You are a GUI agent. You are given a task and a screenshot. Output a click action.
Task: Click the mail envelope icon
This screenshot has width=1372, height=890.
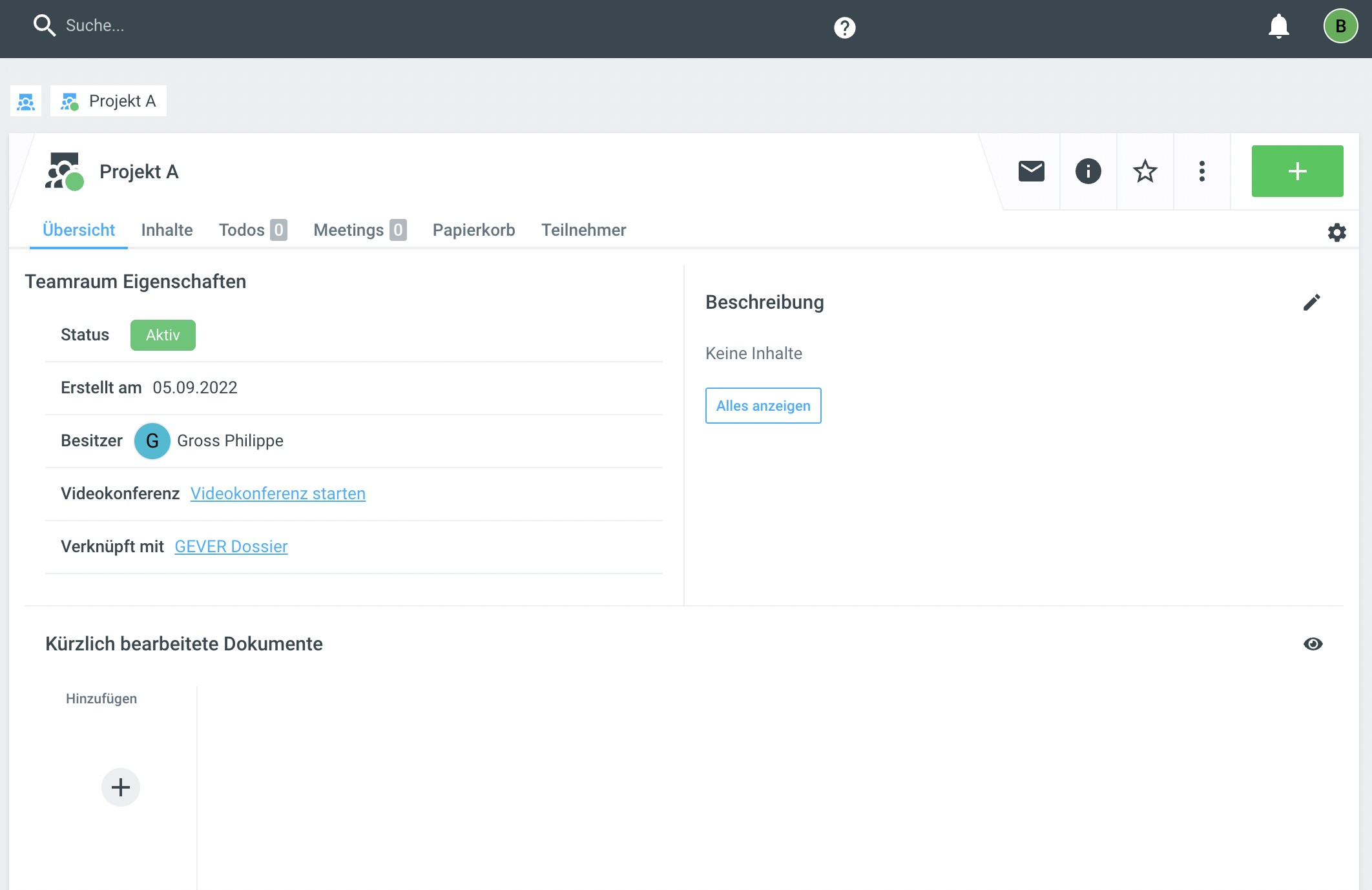coord(1031,171)
